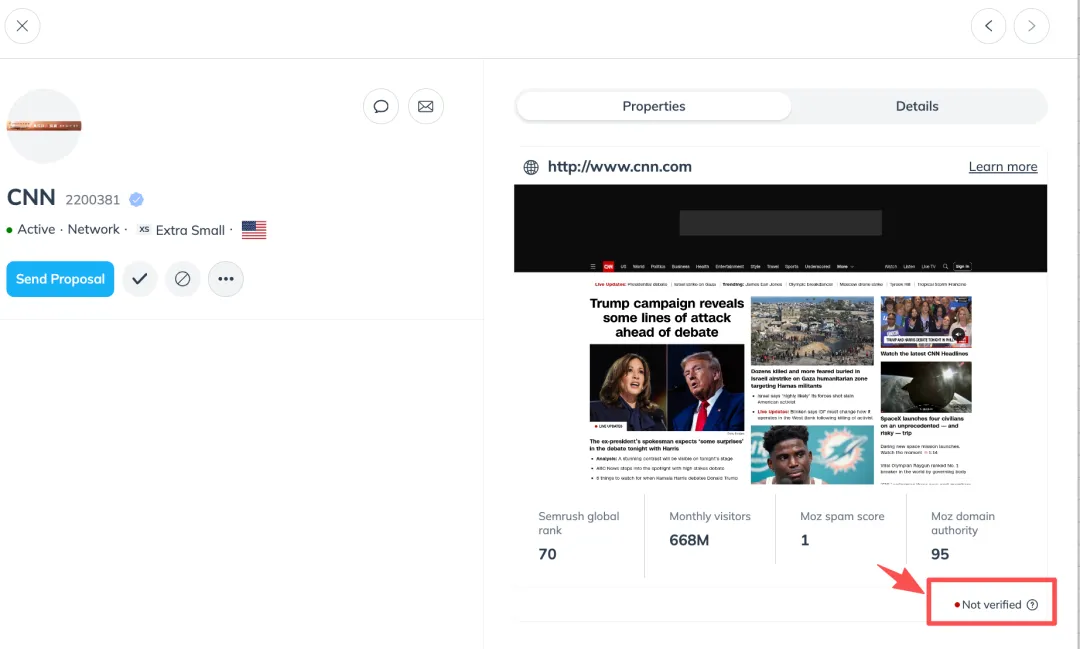Click Semrush global rank value 70

click(x=548, y=554)
